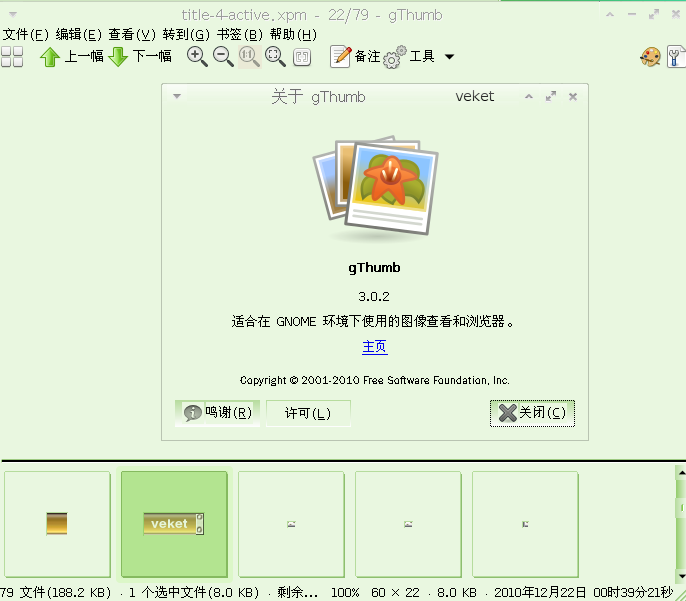Open the file properties wrench icon
The width and height of the screenshot is (686, 601).
676,56
